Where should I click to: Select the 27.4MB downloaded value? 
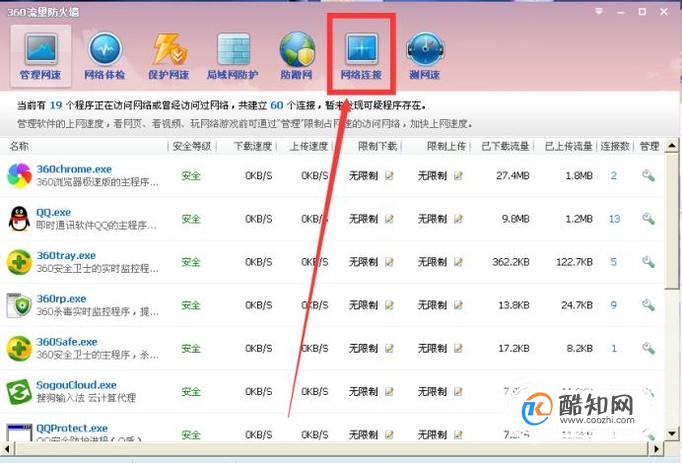pyautogui.click(x=513, y=176)
